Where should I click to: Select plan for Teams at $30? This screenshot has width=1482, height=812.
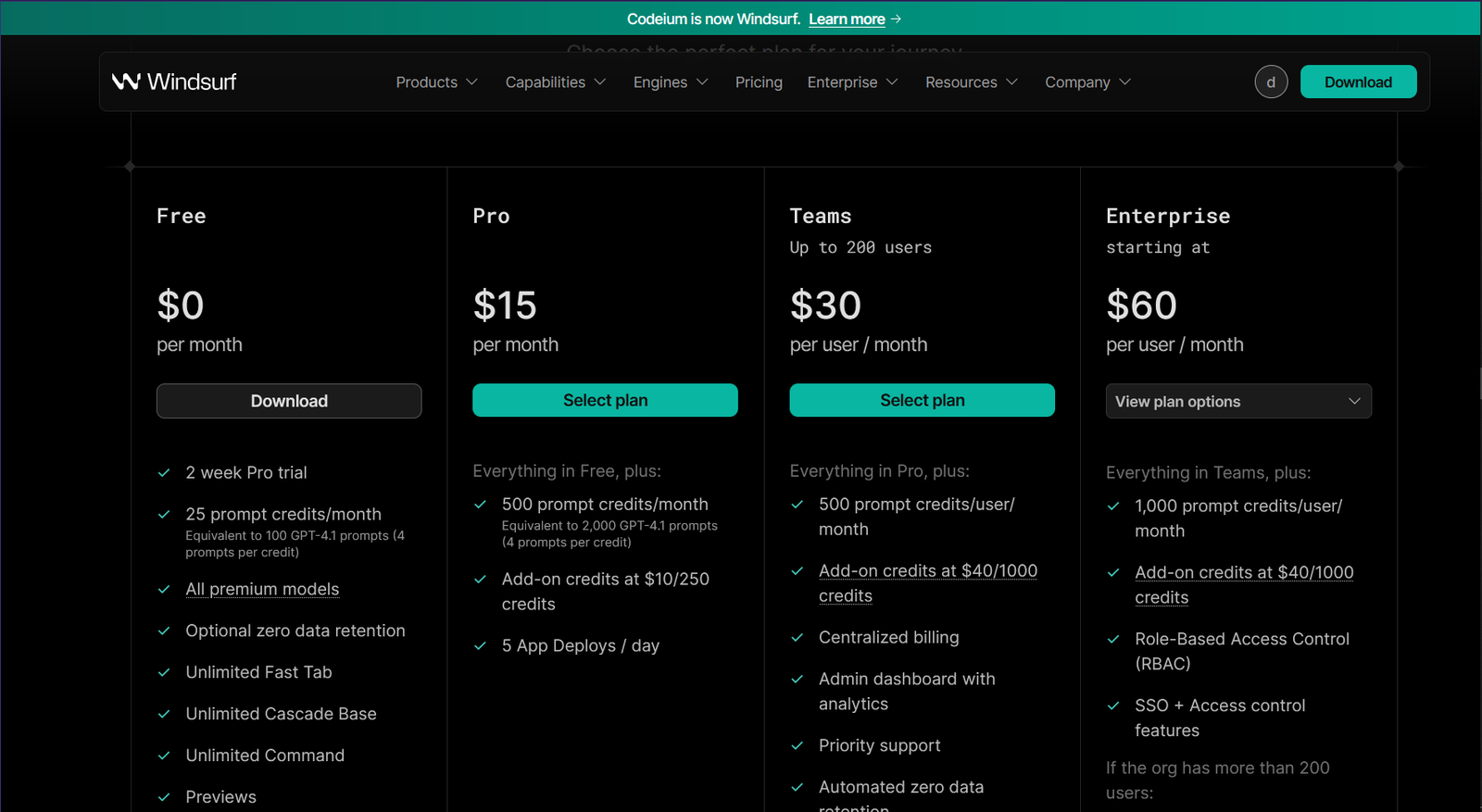pyautogui.click(x=922, y=400)
